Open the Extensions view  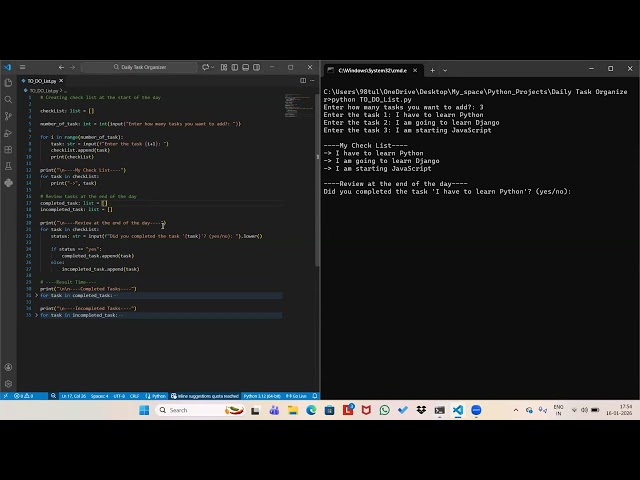point(8,150)
